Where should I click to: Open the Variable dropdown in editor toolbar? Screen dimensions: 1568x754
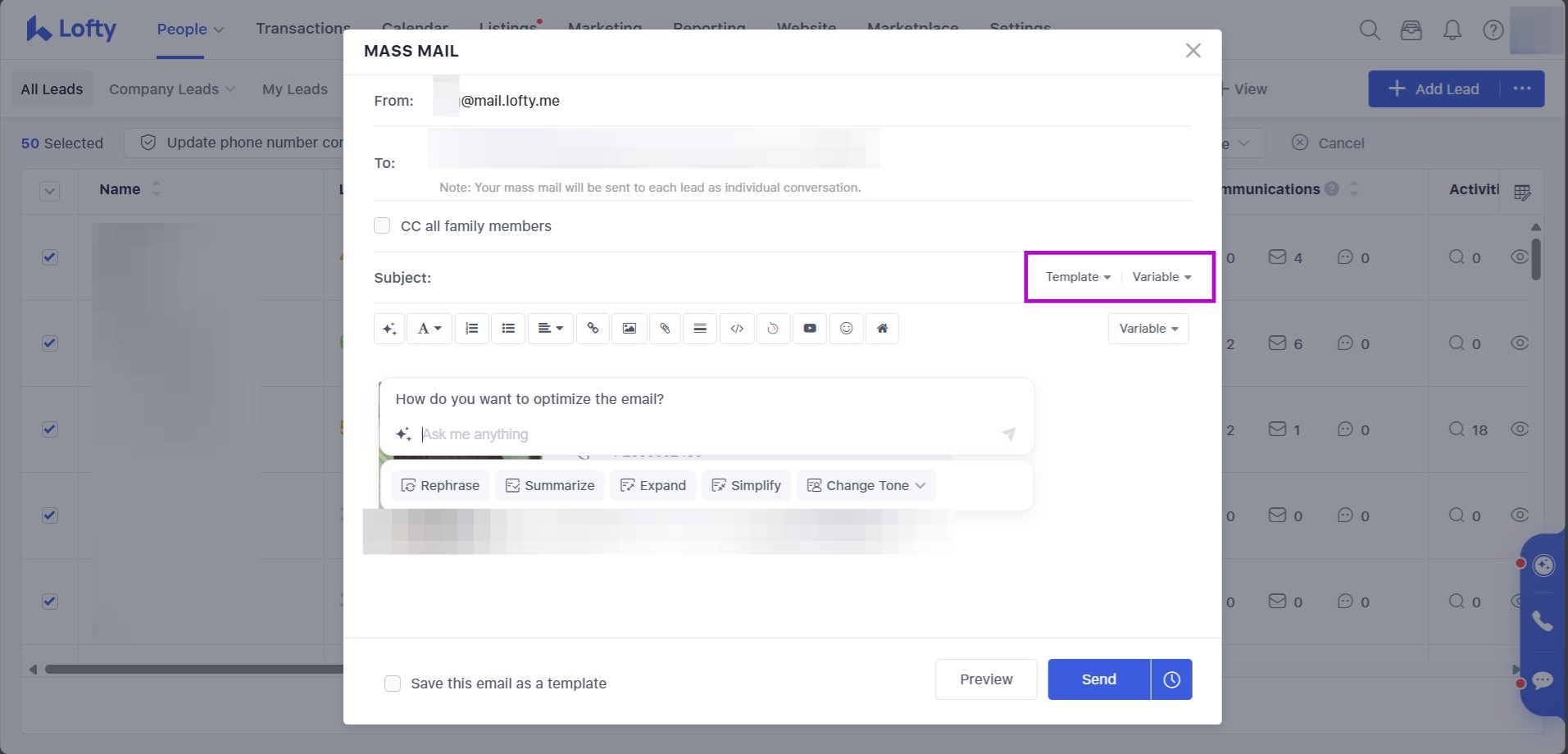pos(1148,329)
